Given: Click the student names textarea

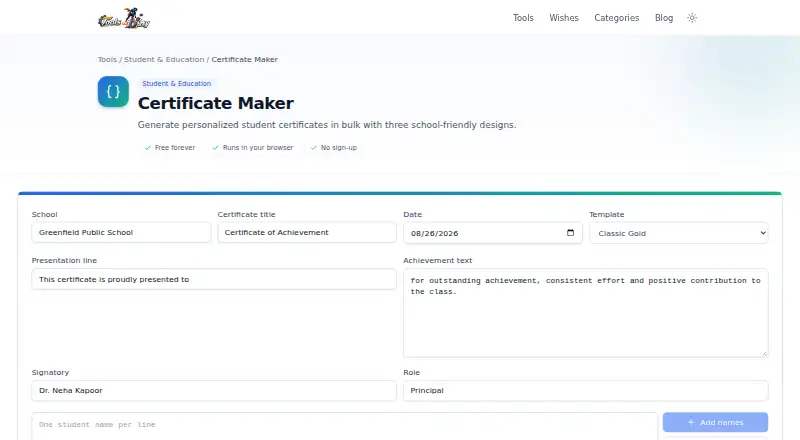Looking at the screenshot, I should (x=344, y=426).
